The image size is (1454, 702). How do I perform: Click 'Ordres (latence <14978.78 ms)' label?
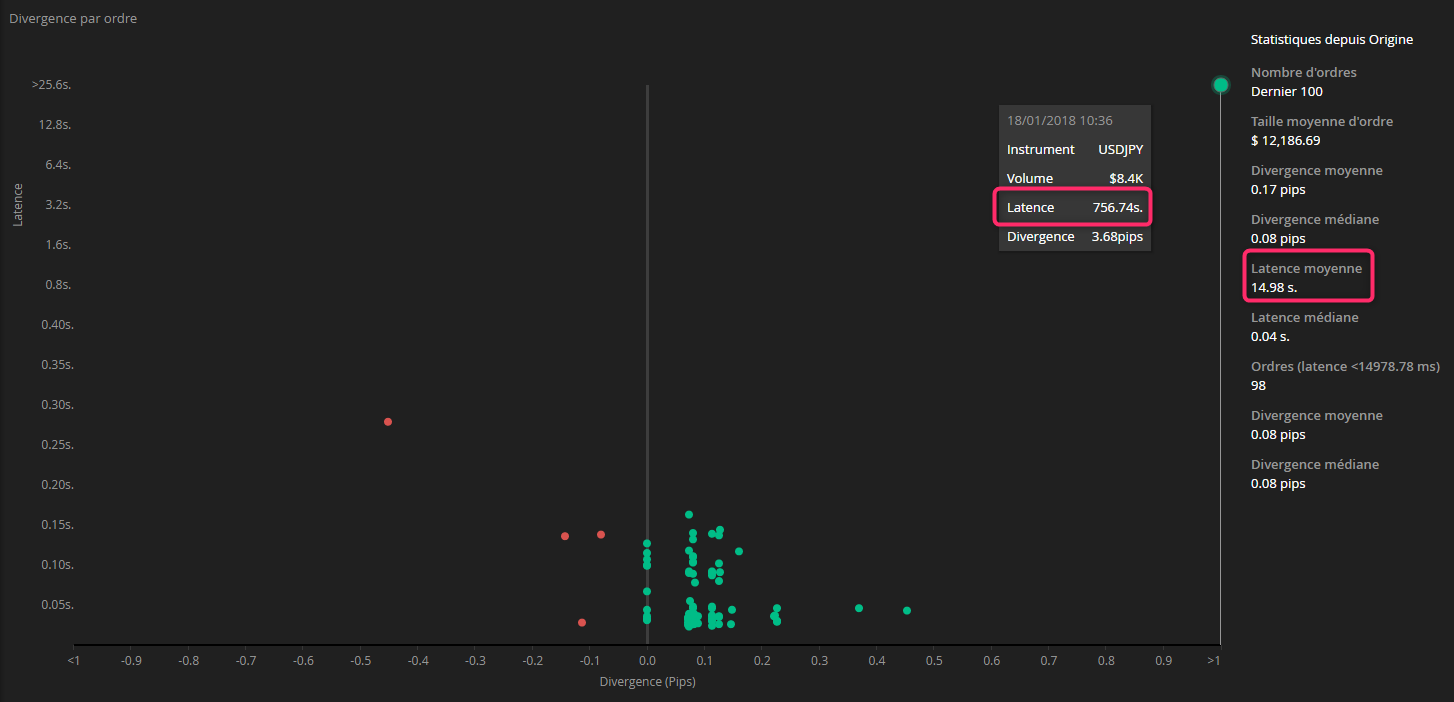click(1345, 367)
